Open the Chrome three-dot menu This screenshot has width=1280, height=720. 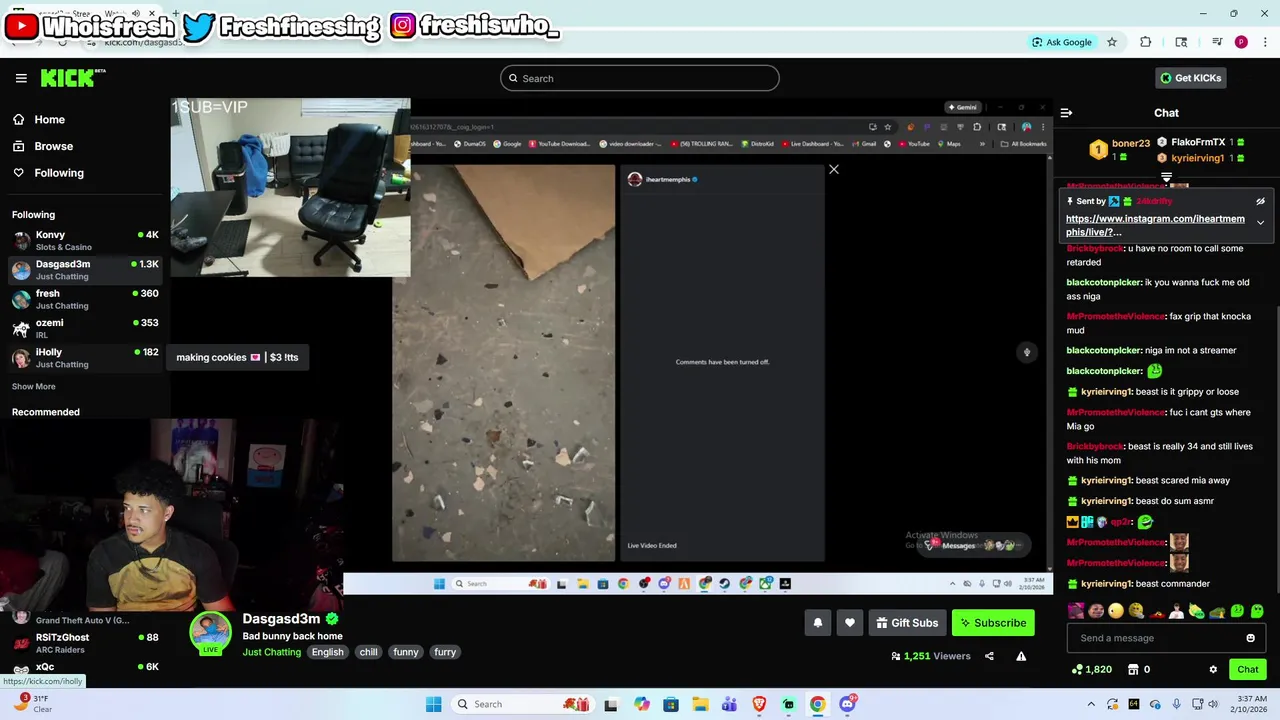1265,42
